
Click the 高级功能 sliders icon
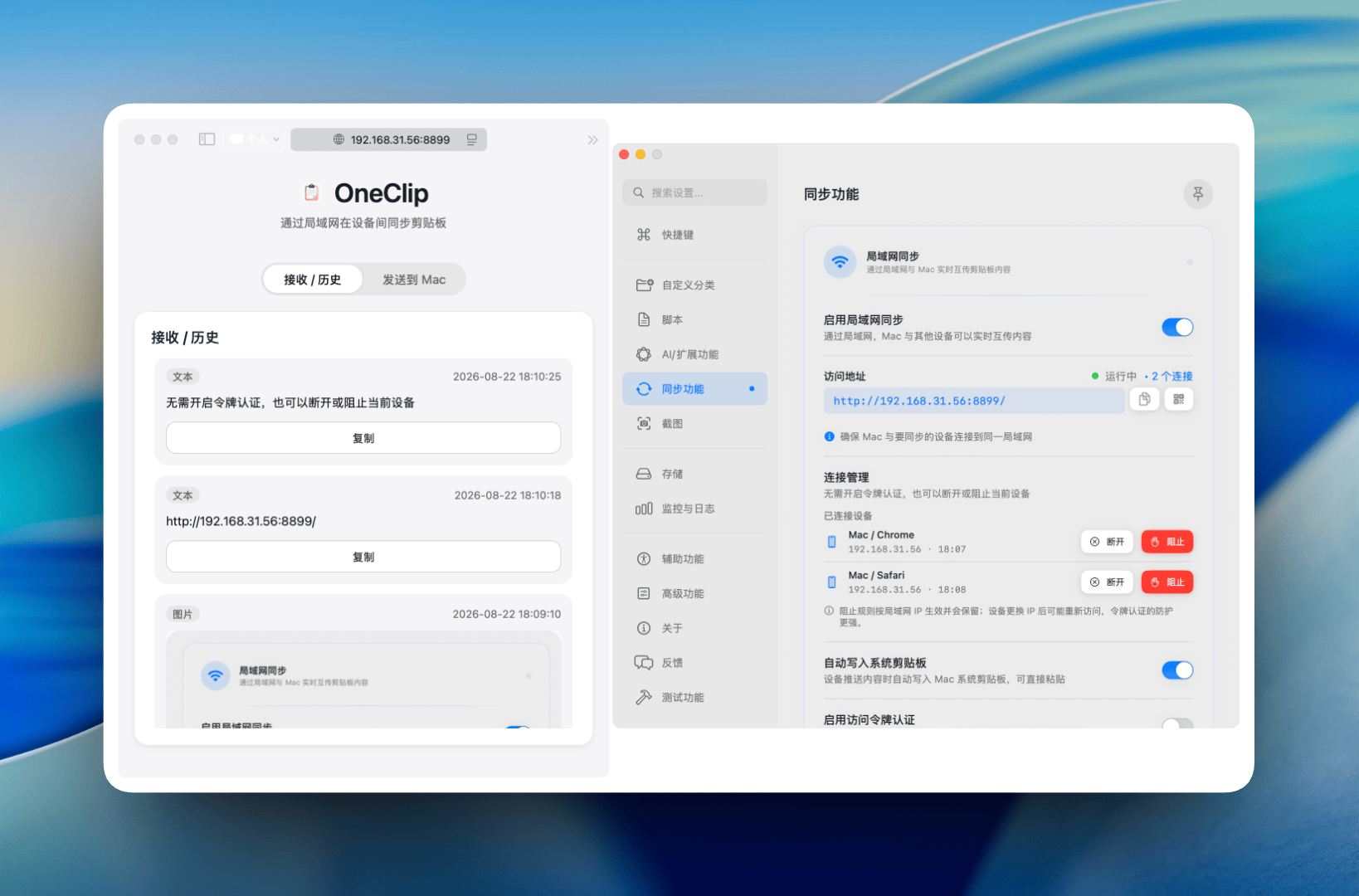[x=644, y=593]
